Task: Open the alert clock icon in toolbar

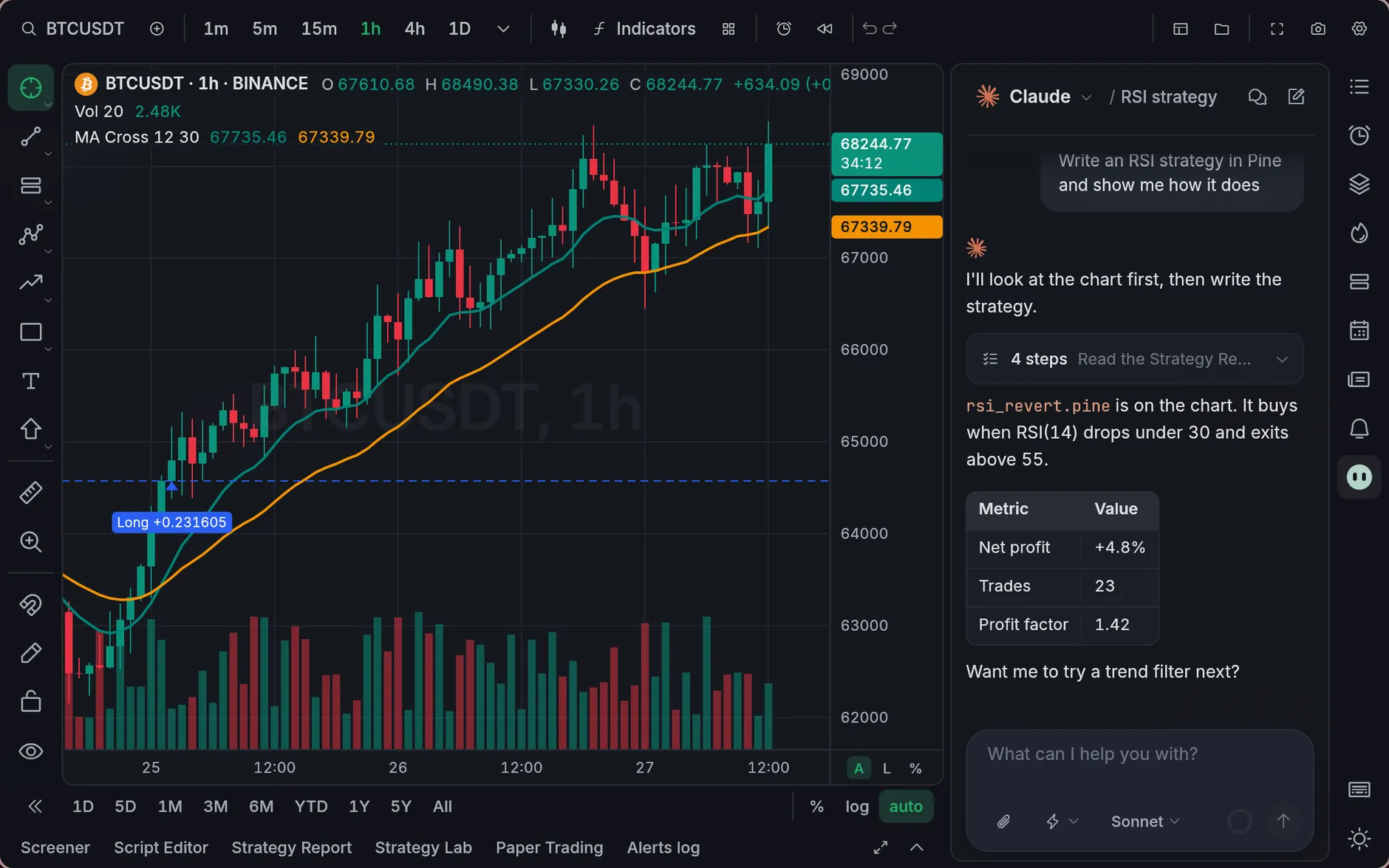Action: [784, 29]
